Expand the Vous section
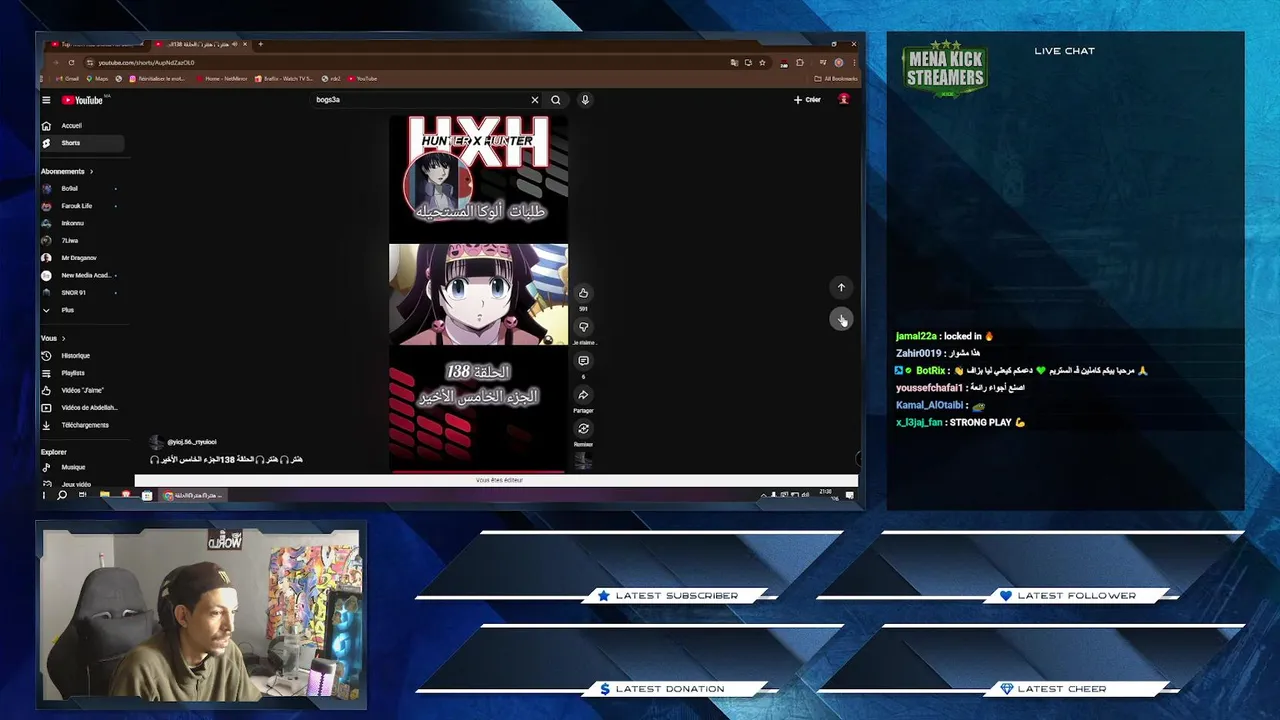1280x720 pixels. tap(52, 338)
